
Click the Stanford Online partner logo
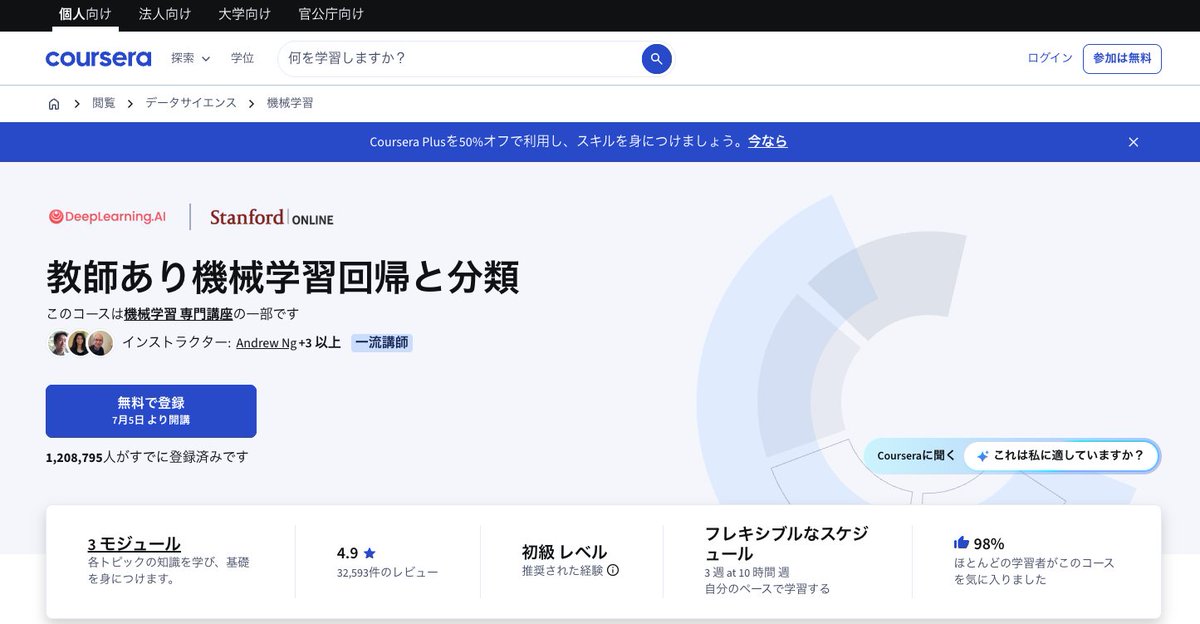coord(272,217)
